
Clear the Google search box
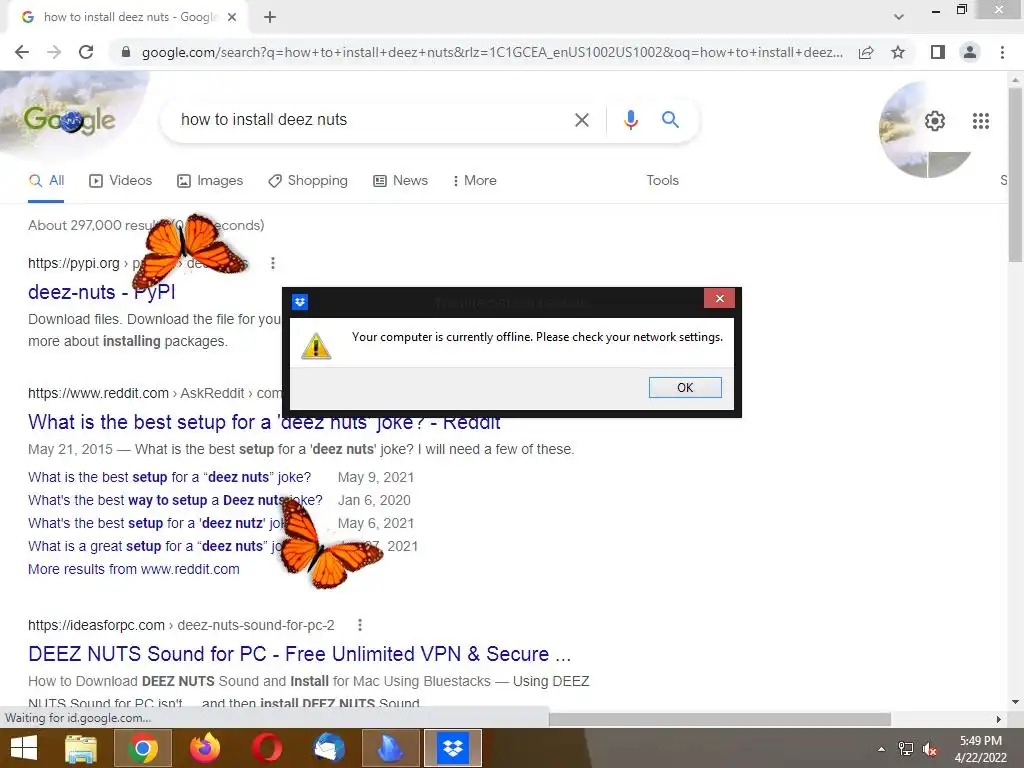pyautogui.click(x=581, y=120)
